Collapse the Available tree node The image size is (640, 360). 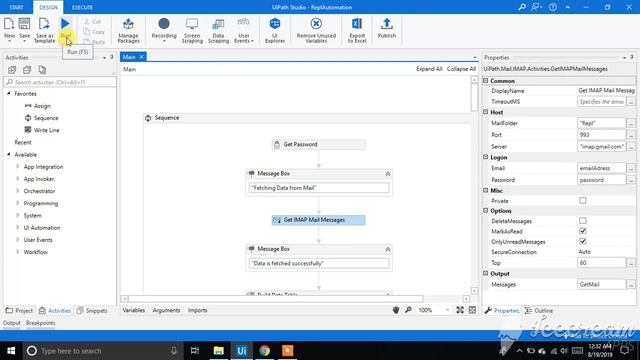point(9,154)
